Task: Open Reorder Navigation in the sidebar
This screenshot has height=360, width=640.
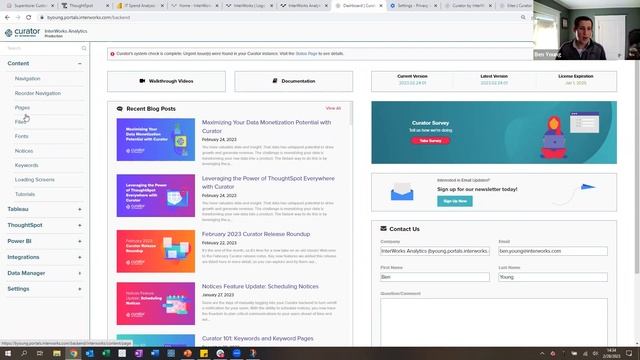Action: [38, 93]
